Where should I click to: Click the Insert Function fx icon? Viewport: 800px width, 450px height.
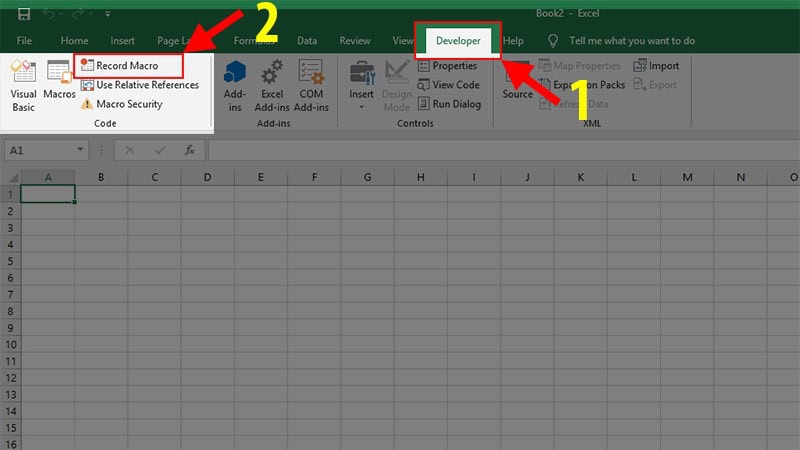point(189,151)
